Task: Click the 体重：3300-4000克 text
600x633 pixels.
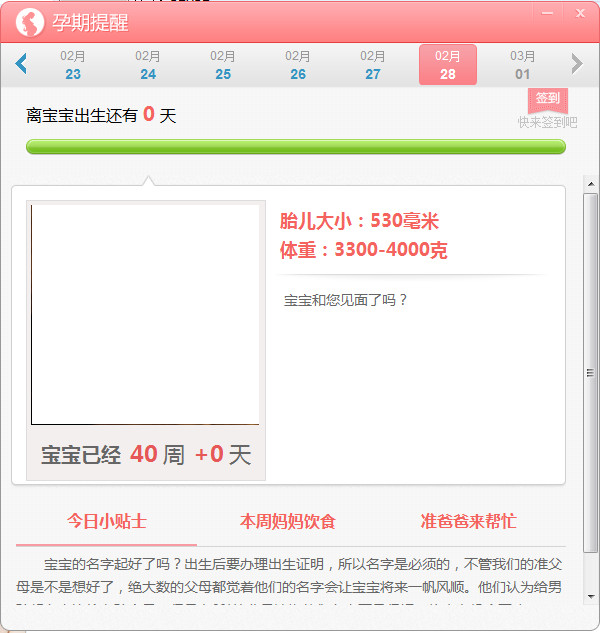Action: click(x=363, y=249)
